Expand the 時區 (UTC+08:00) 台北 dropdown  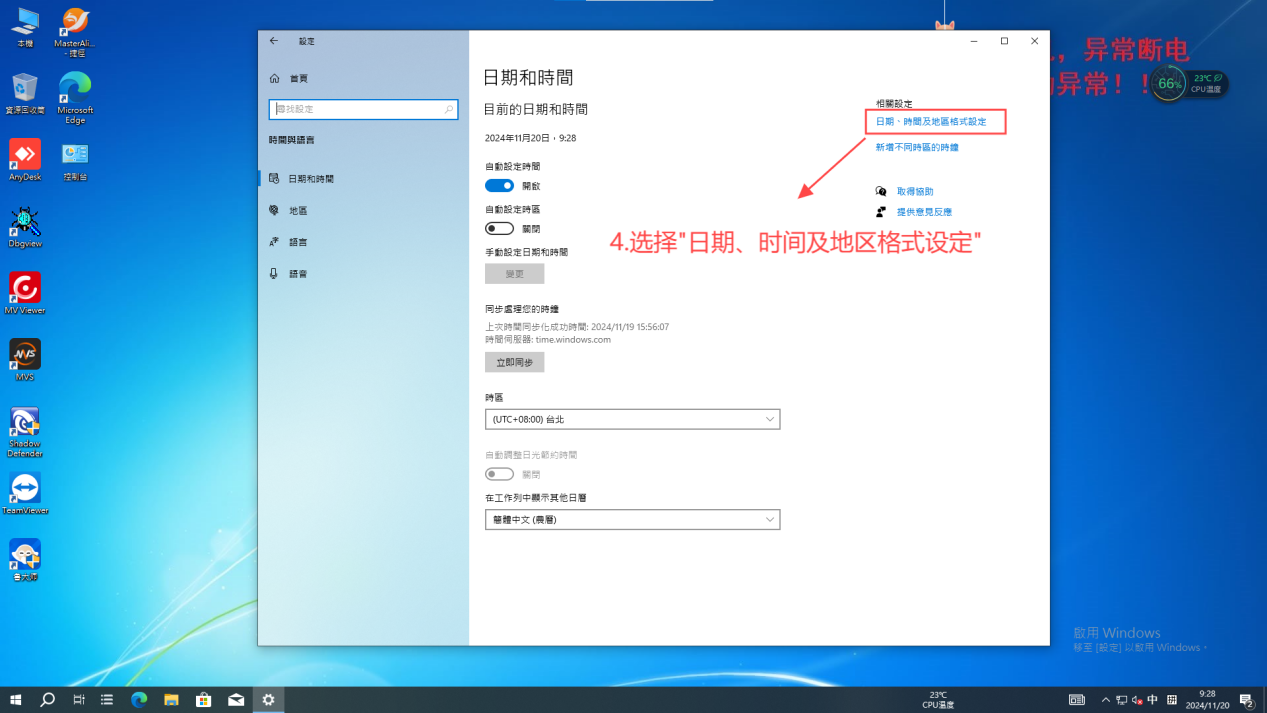(x=632, y=420)
